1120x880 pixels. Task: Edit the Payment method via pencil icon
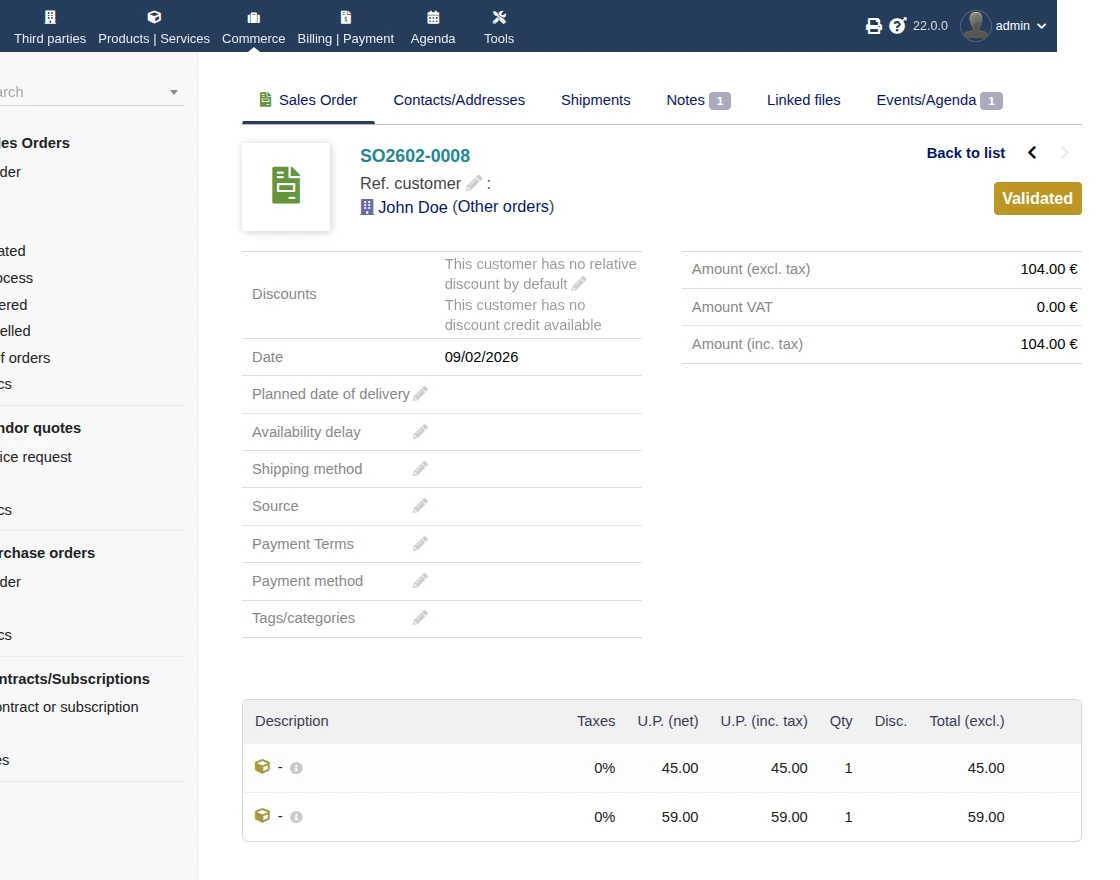pyautogui.click(x=420, y=581)
